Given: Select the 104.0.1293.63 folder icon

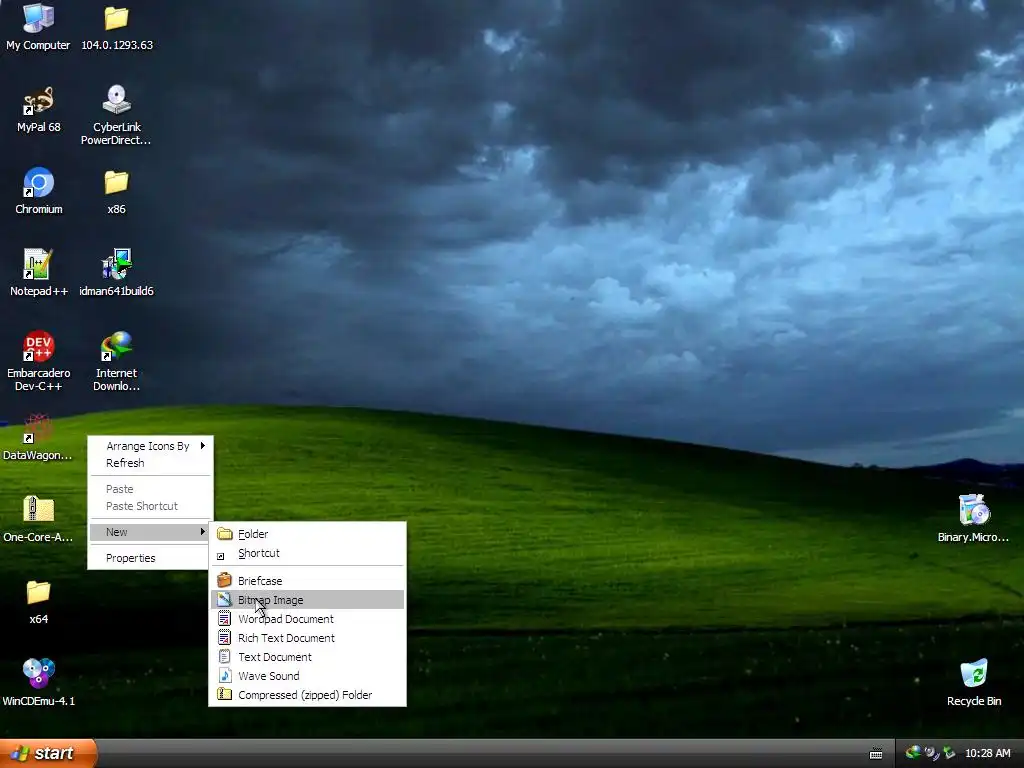Looking at the screenshot, I should pyautogui.click(x=116, y=18).
